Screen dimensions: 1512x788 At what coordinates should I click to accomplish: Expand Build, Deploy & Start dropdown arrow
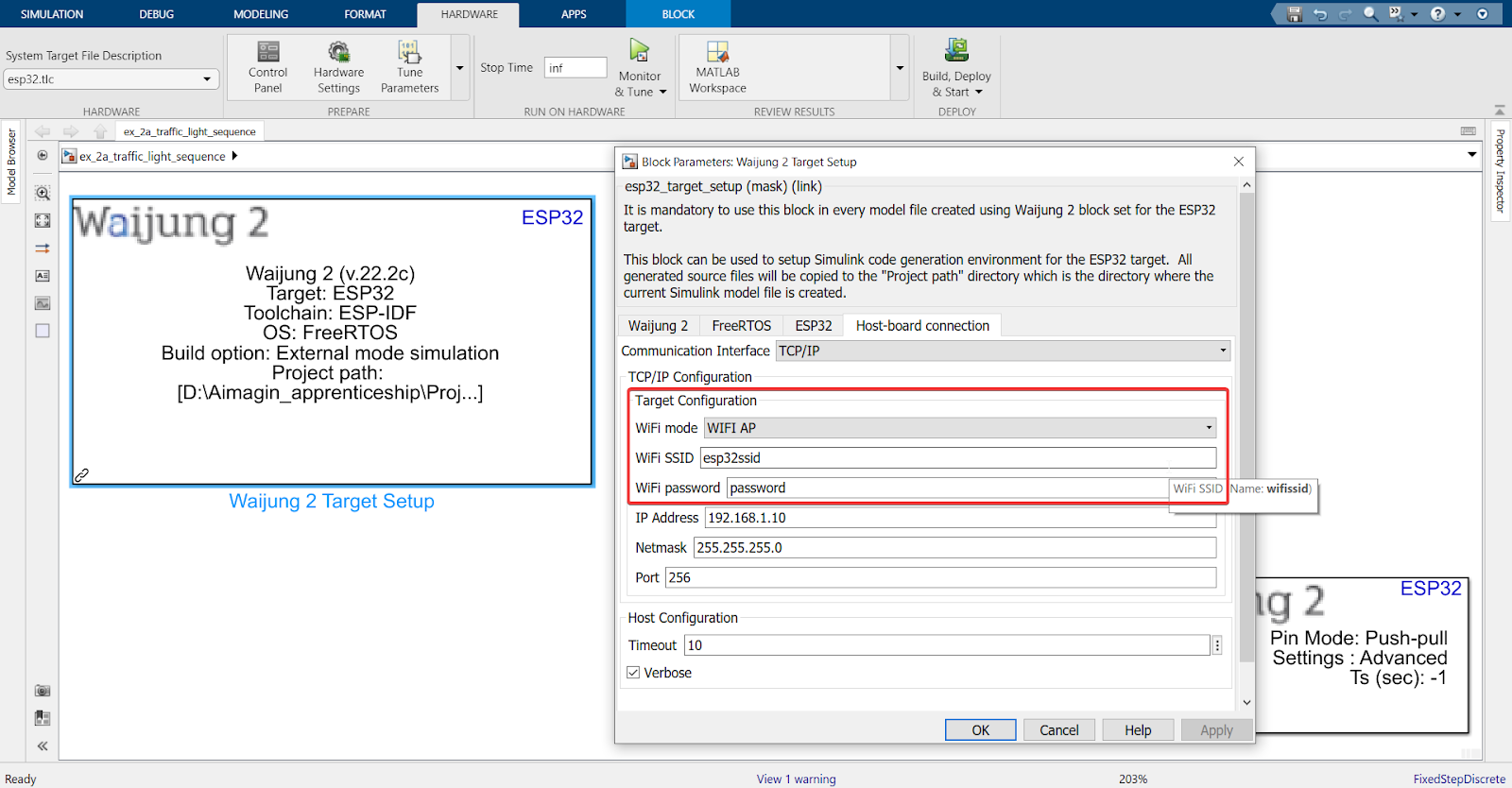point(979,93)
